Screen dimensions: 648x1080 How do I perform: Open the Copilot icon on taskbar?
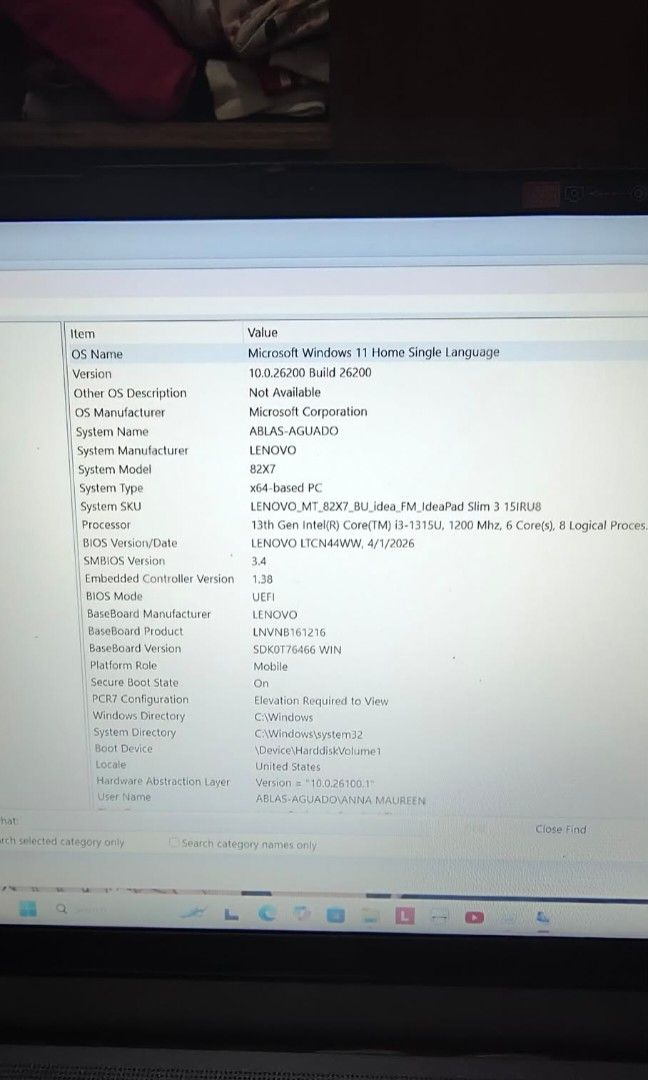click(x=301, y=915)
